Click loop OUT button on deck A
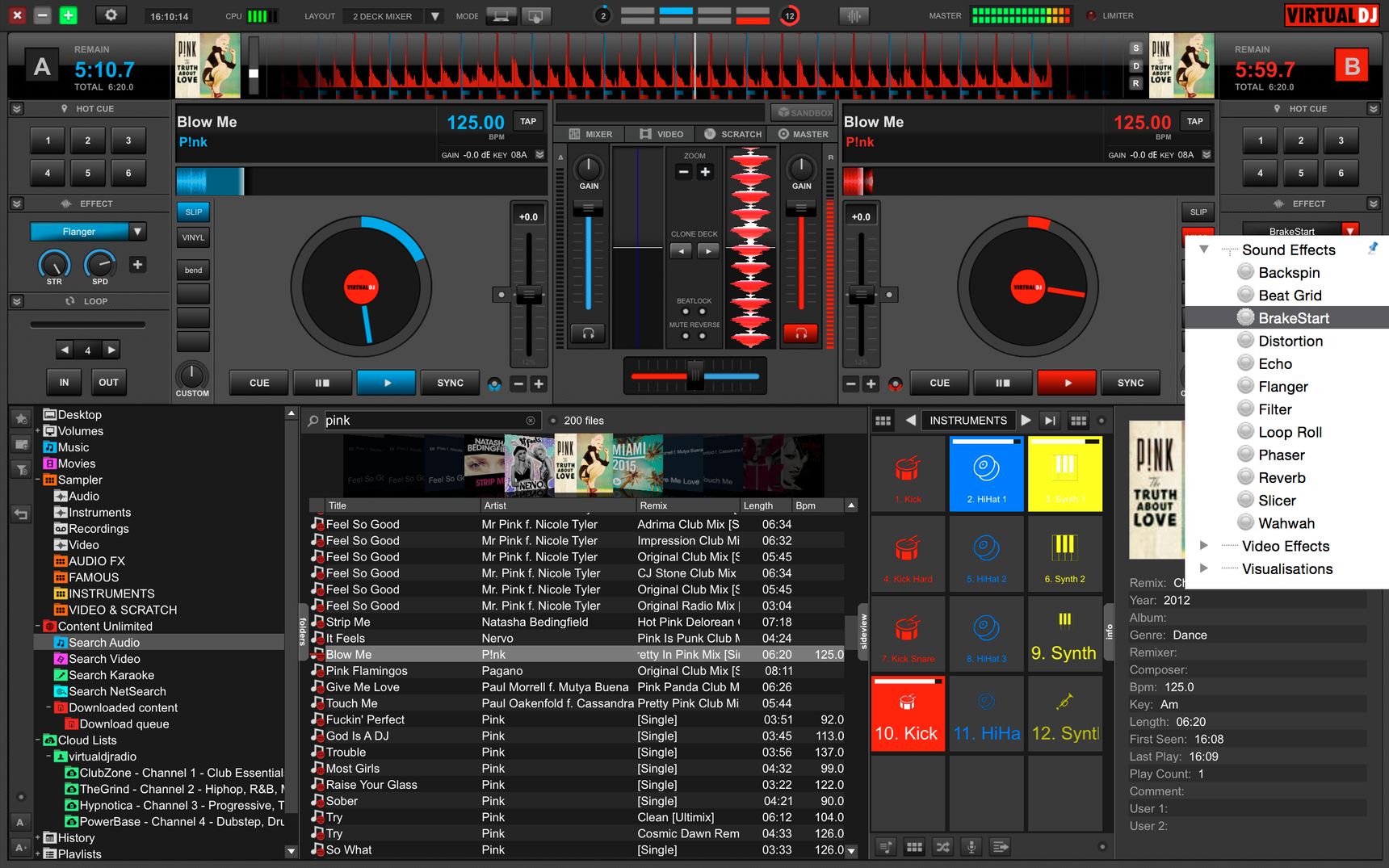 108,382
